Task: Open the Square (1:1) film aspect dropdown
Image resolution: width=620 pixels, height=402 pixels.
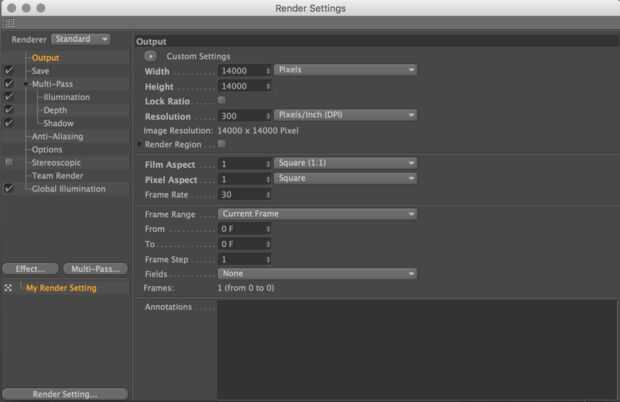Action: [x=345, y=163]
